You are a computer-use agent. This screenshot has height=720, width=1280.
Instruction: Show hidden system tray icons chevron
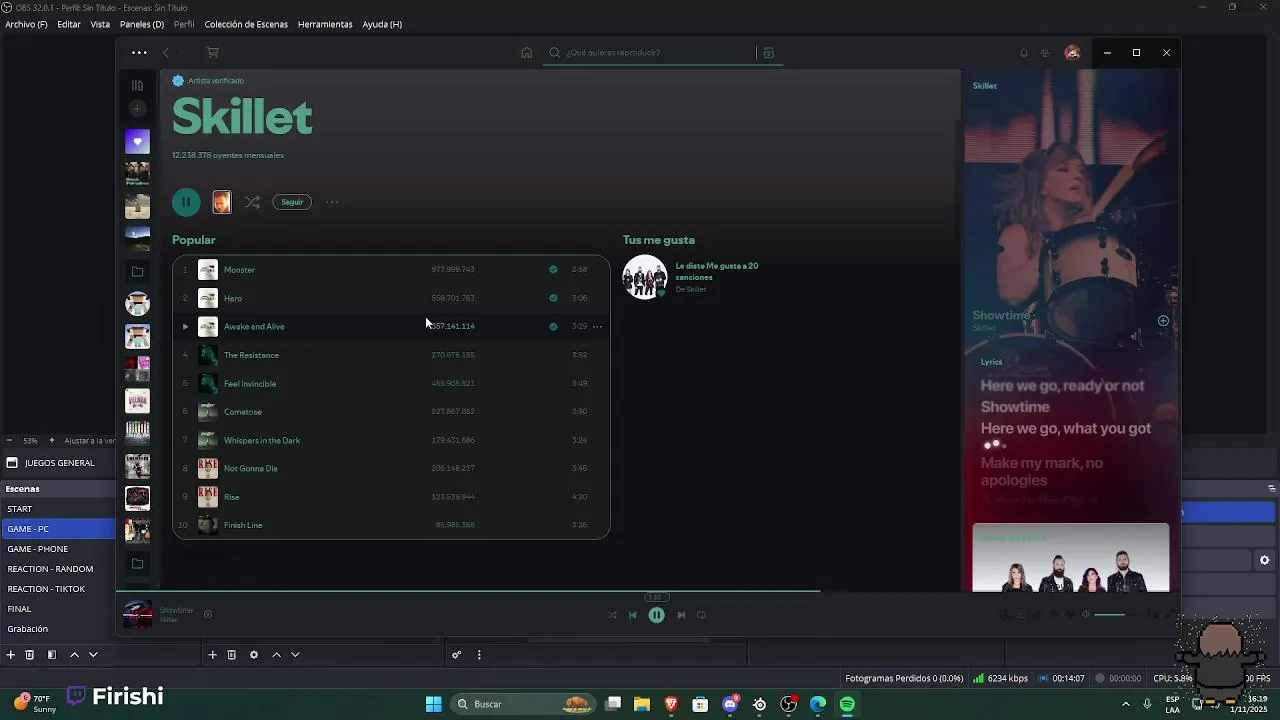tap(1125, 704)
